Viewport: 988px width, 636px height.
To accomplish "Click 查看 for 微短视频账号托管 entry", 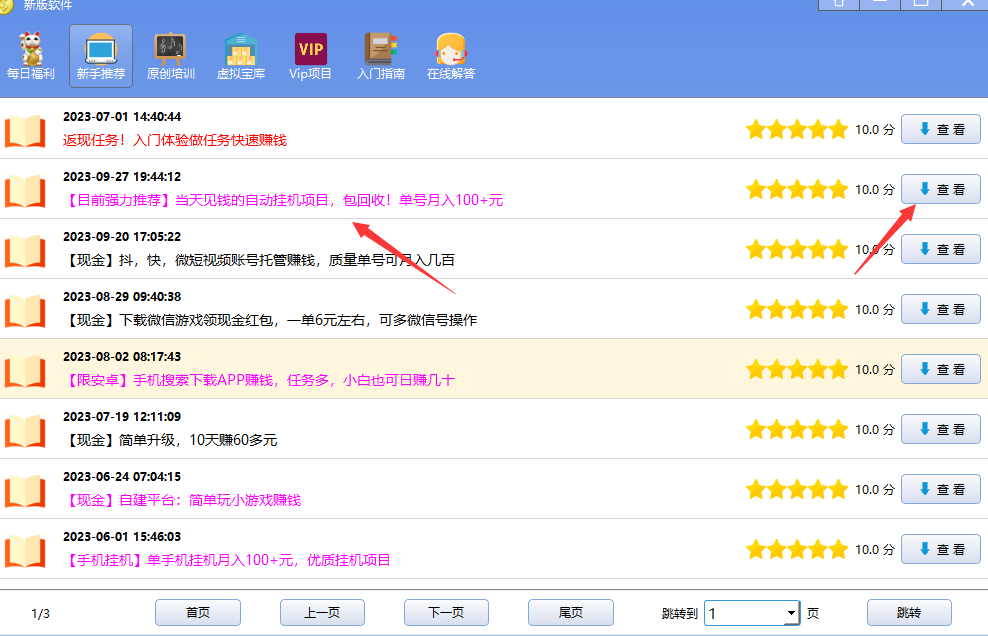I will tap(941, 249).
